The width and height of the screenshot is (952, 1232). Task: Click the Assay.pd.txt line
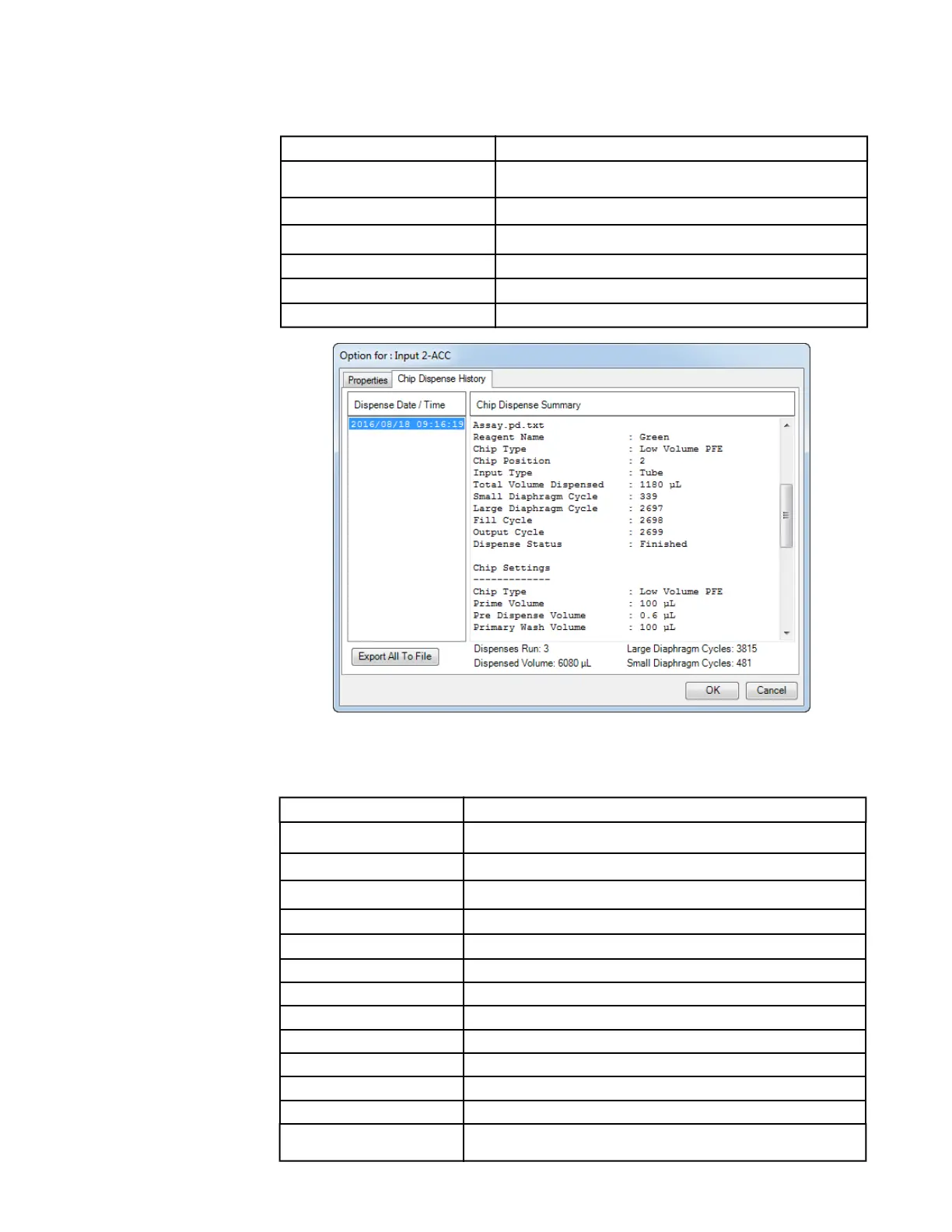click(509, 425)
